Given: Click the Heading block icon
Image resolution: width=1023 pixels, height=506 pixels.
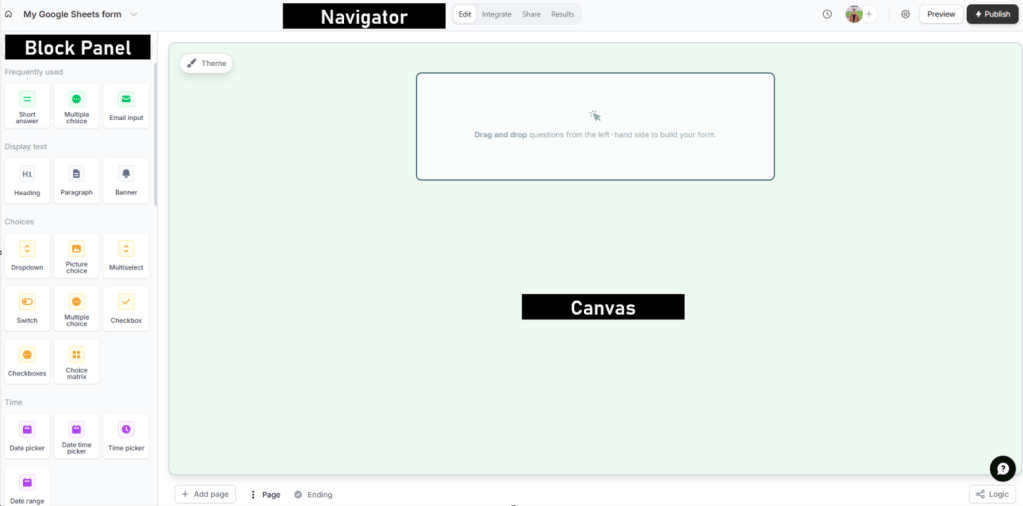Looking at the screenshot, I should tap(27, 174).
